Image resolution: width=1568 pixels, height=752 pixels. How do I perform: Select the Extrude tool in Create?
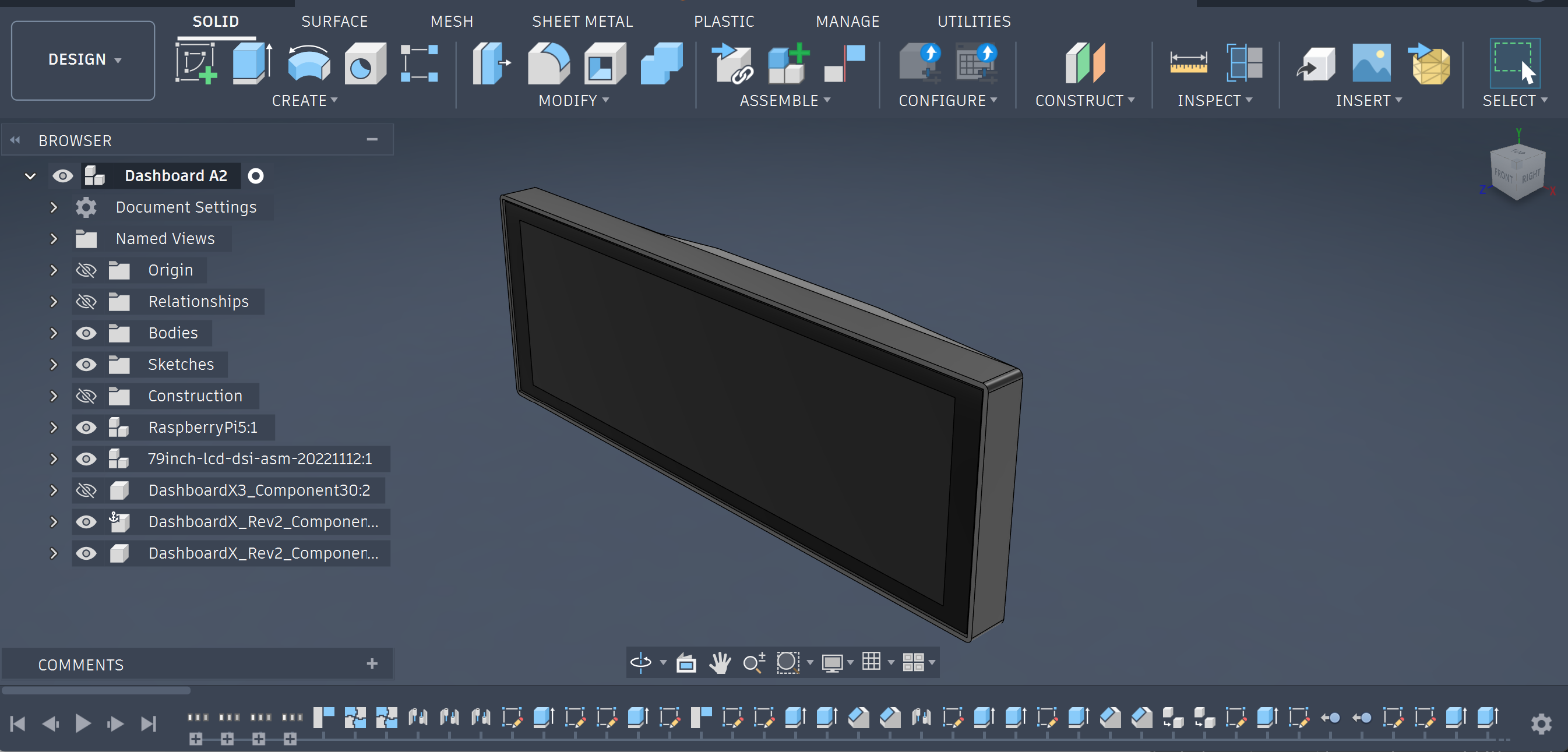(251, 63)
